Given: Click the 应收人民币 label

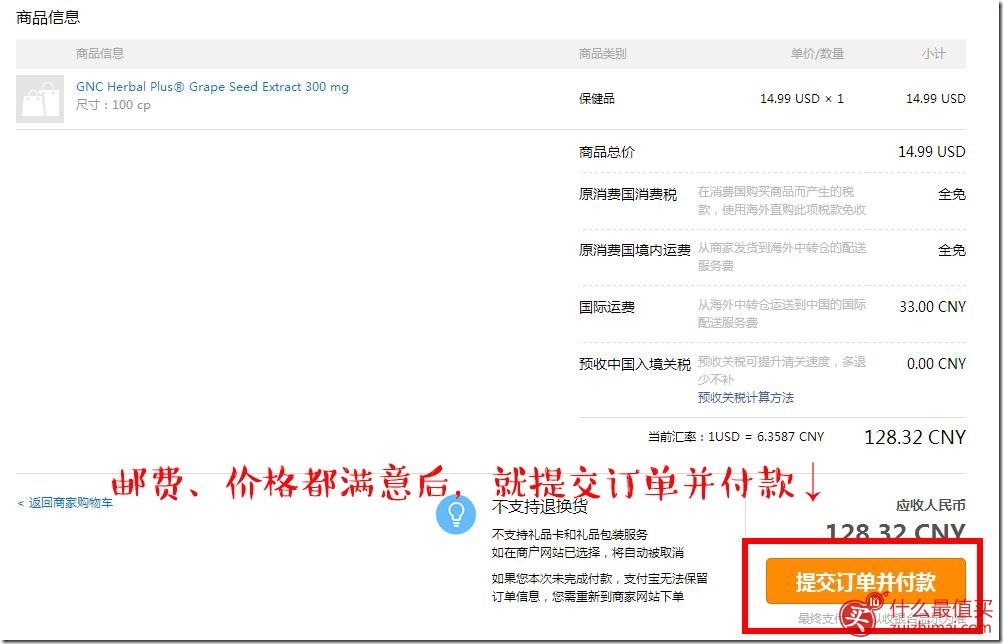Looking at the screenshot, I should 931,506.
